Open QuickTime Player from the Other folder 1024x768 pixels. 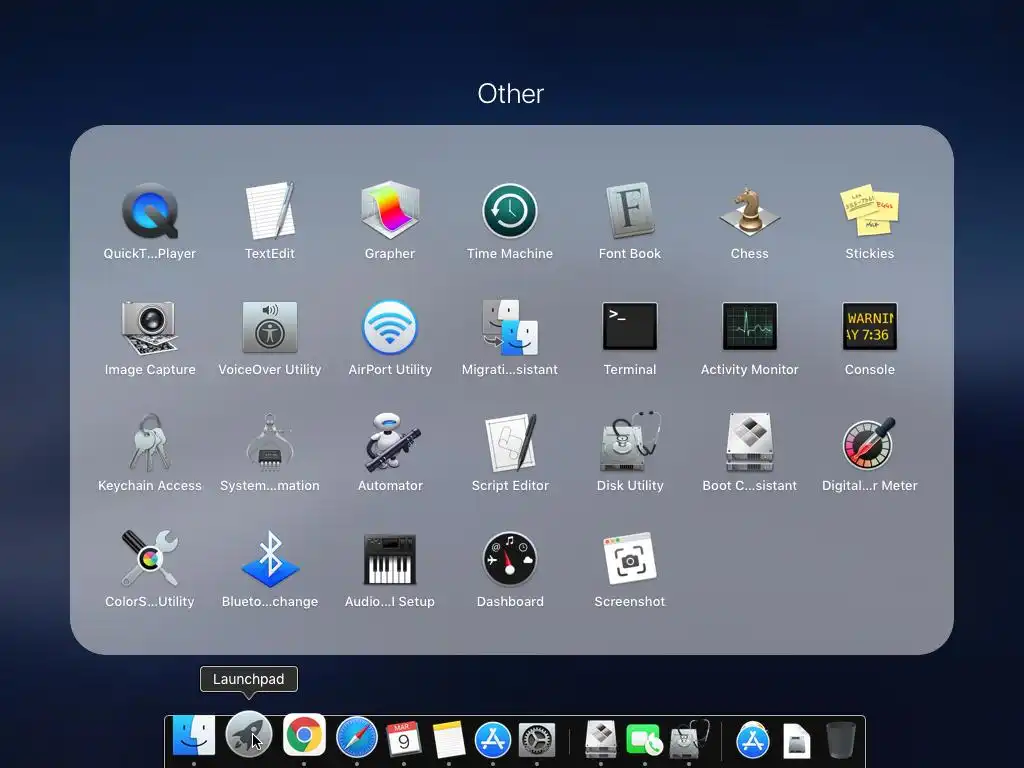pos(150,211)
